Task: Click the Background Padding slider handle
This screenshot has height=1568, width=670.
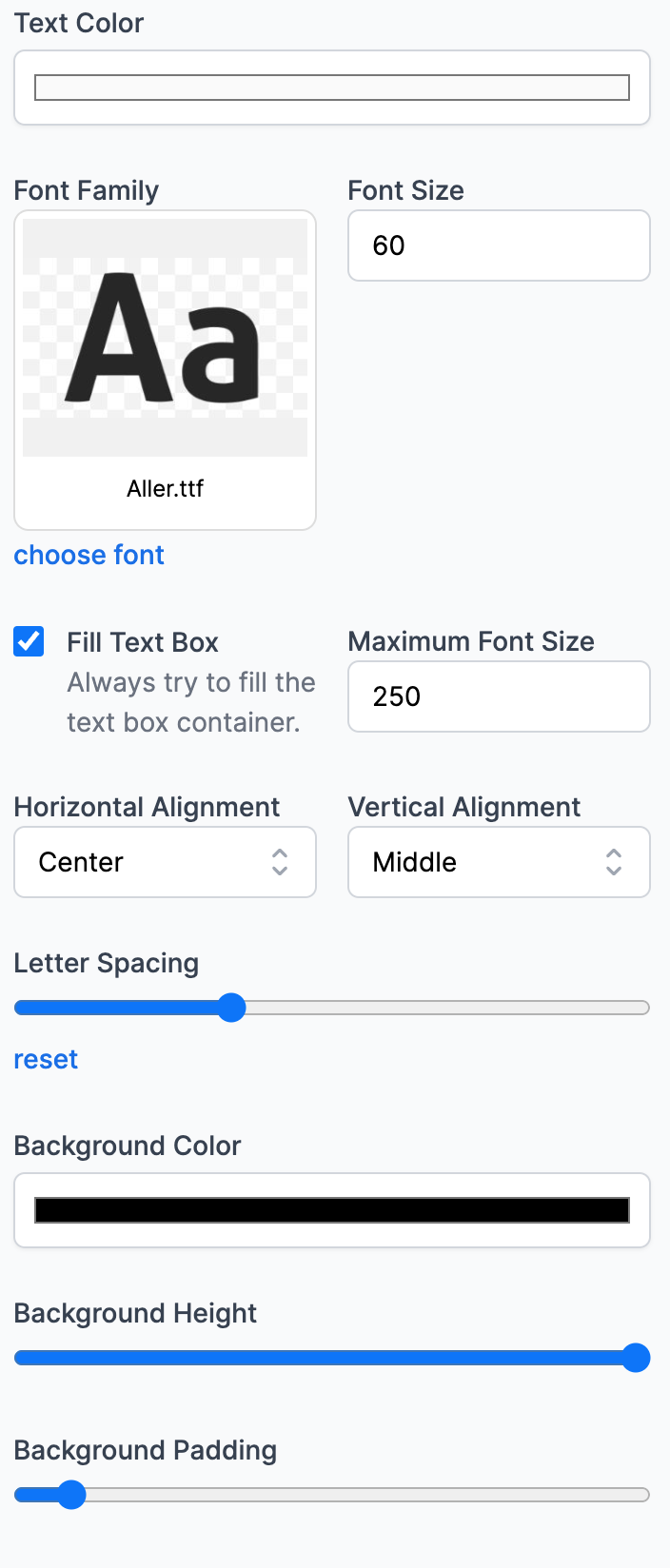Action: tap(71, 1495)
